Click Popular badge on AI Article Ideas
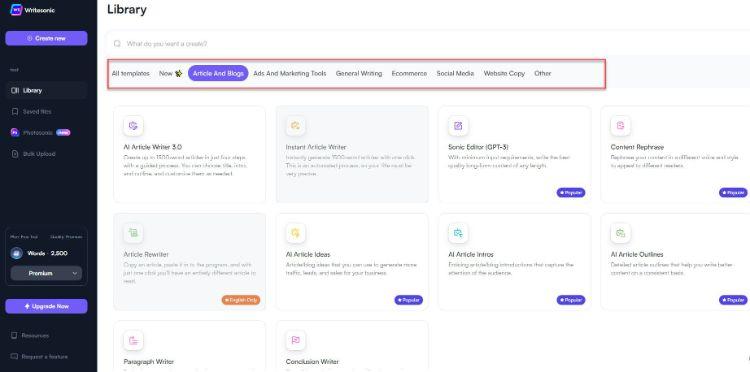 click(408, 300)
